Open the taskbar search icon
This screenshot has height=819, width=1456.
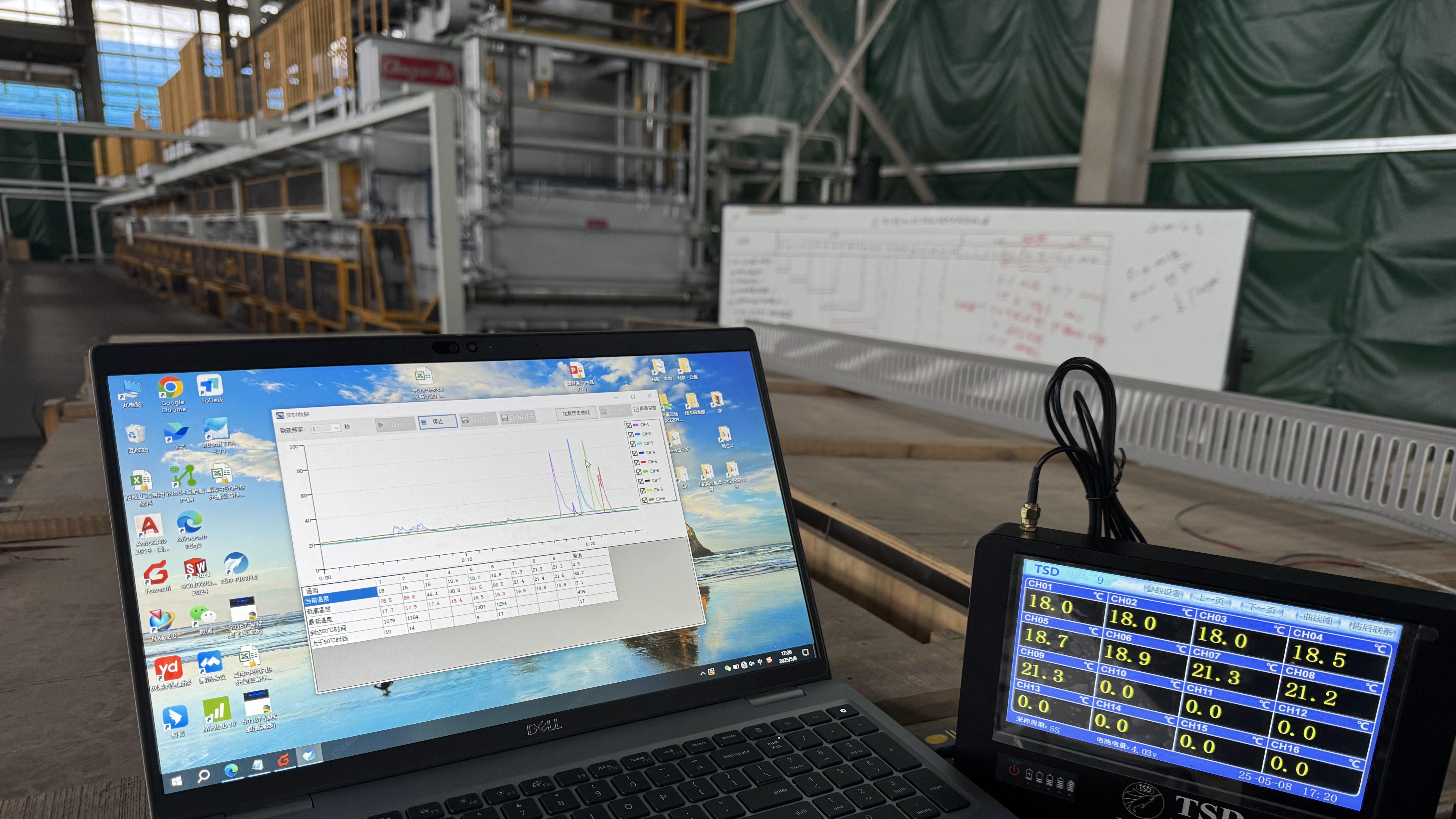203,775
